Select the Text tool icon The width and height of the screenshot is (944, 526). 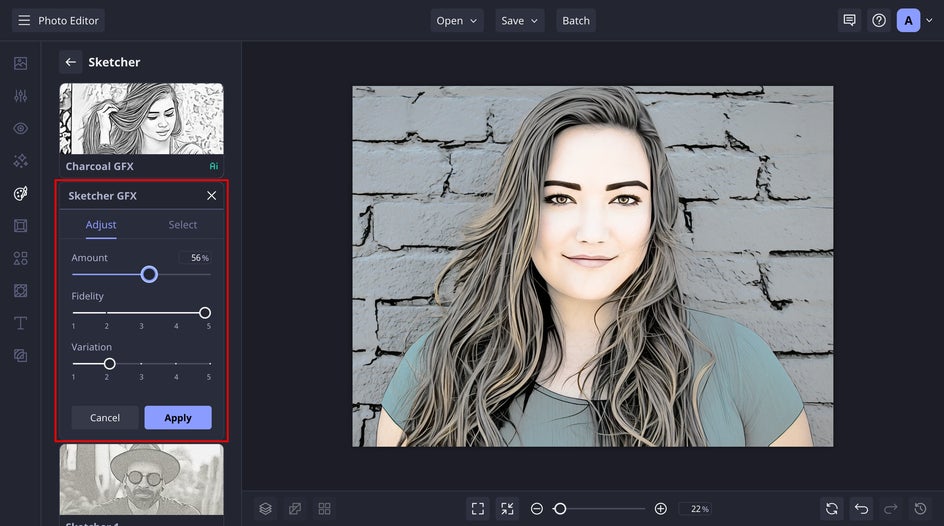20,323
